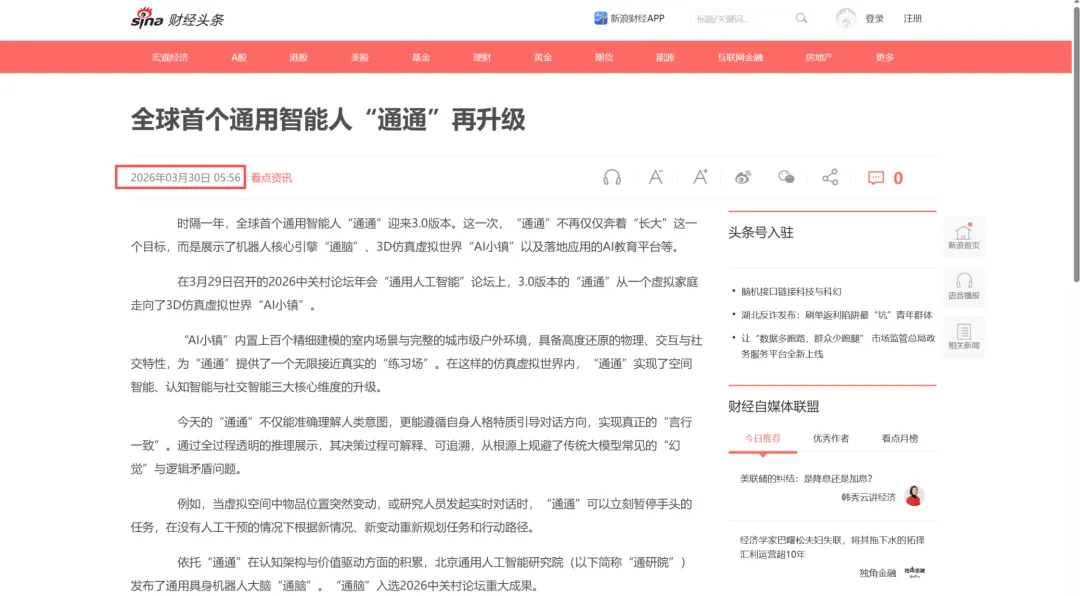Open 美股 navigation item
Viewport: 1080px width, 596px height.
click(360, 57)
